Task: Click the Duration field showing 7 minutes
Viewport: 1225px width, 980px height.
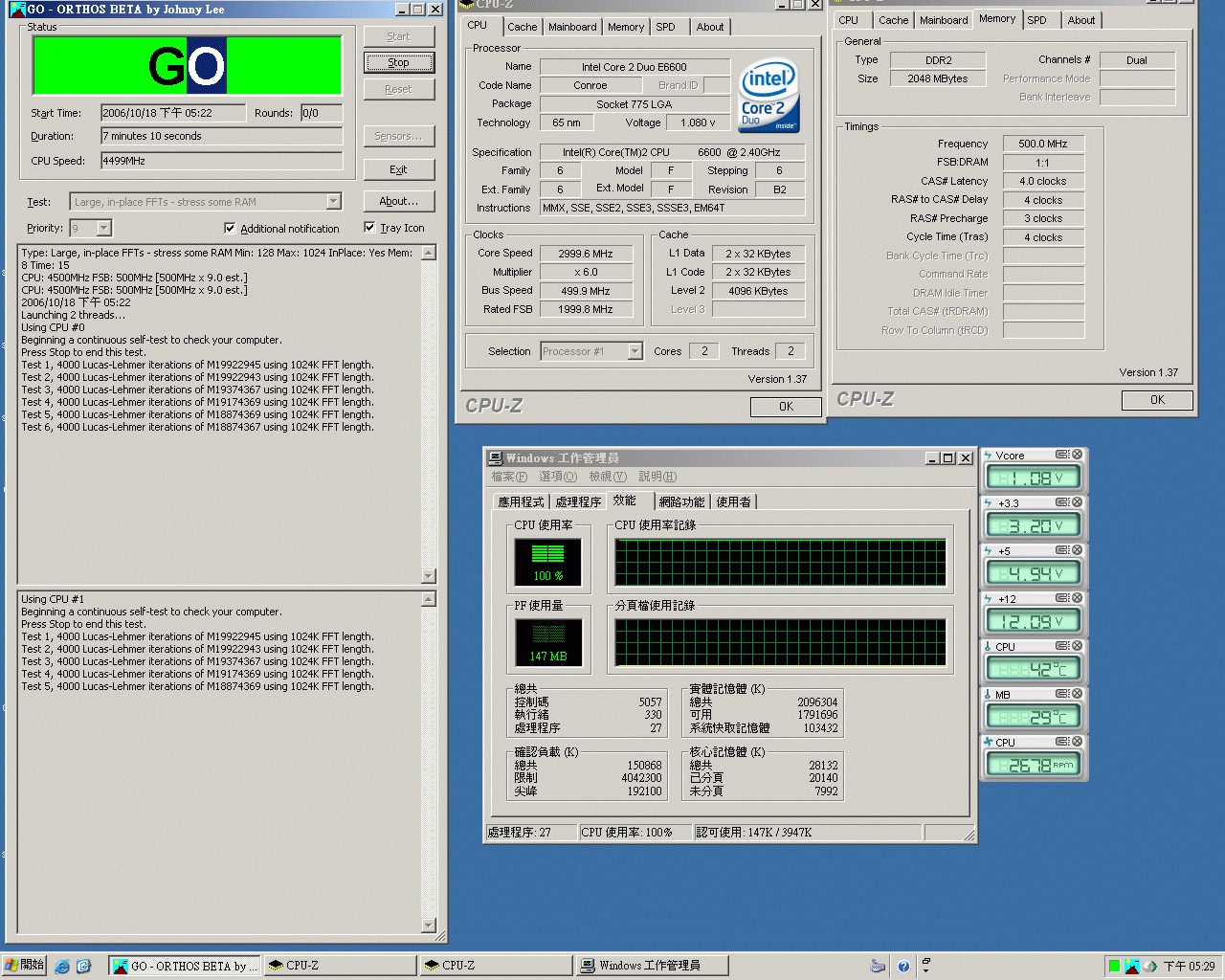Action: (222, 136)
